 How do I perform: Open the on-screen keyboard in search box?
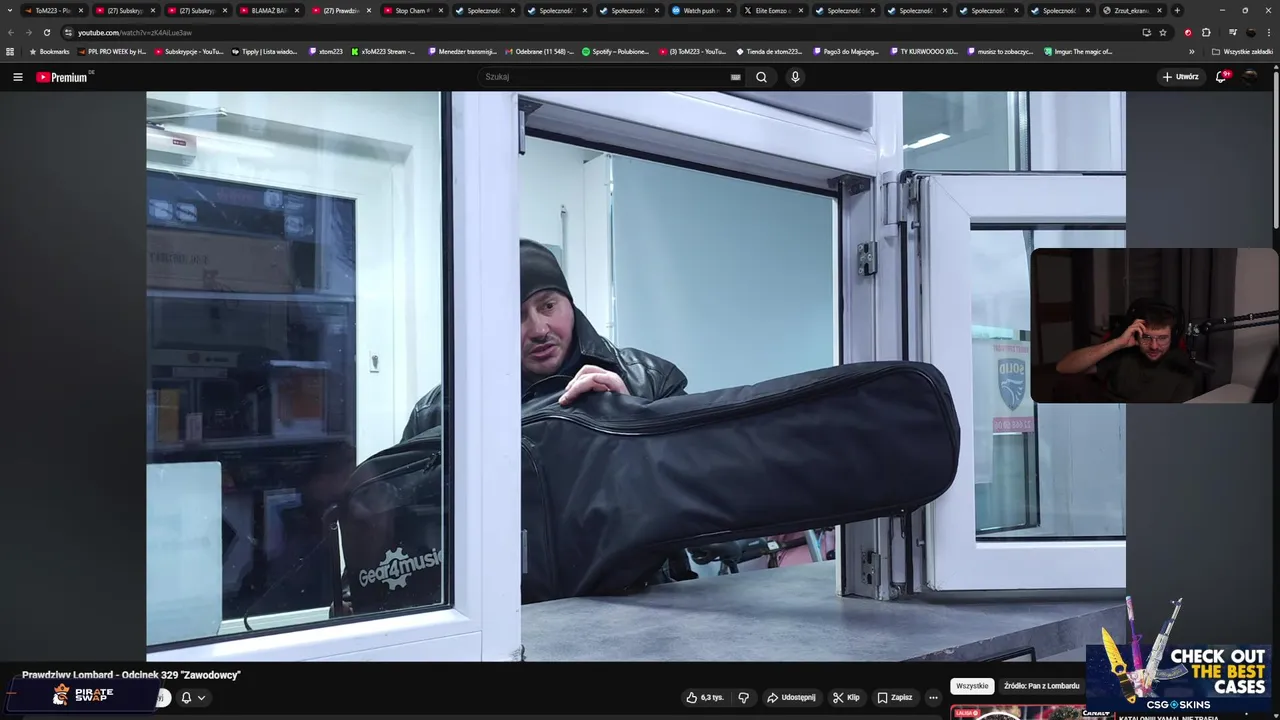(x=736, y=77)
